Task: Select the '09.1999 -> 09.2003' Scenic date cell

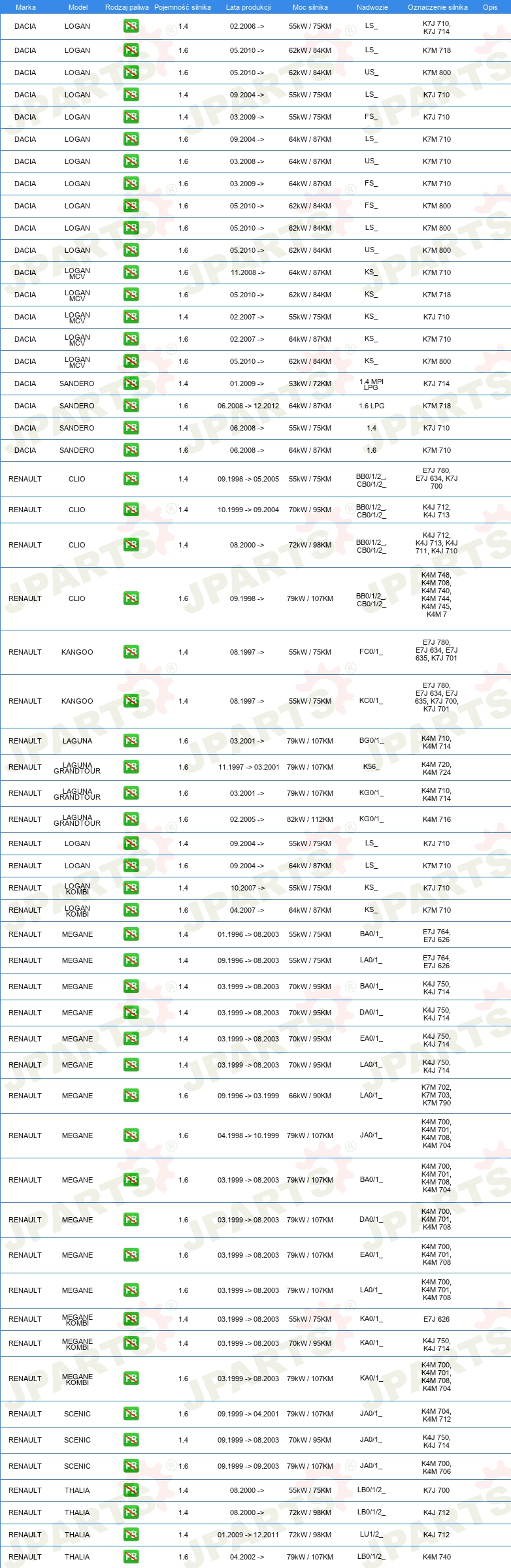Action: (248, 1466)
